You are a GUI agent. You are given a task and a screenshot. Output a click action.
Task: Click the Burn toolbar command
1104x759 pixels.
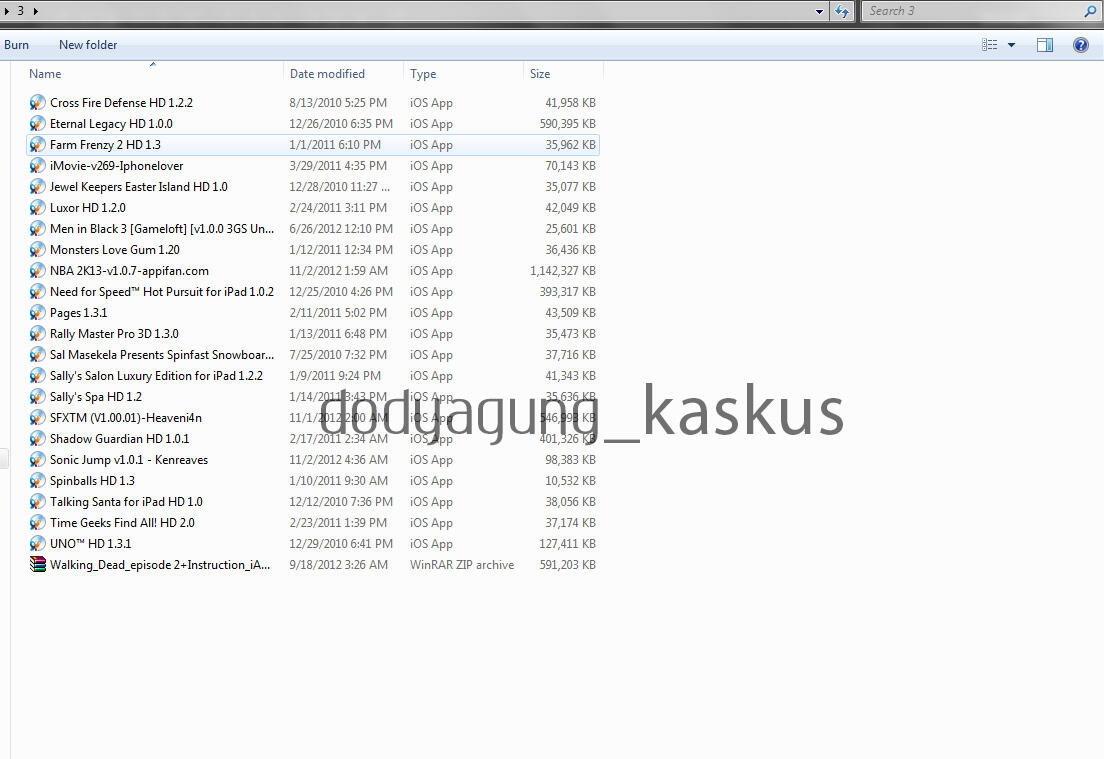(16, 45)
